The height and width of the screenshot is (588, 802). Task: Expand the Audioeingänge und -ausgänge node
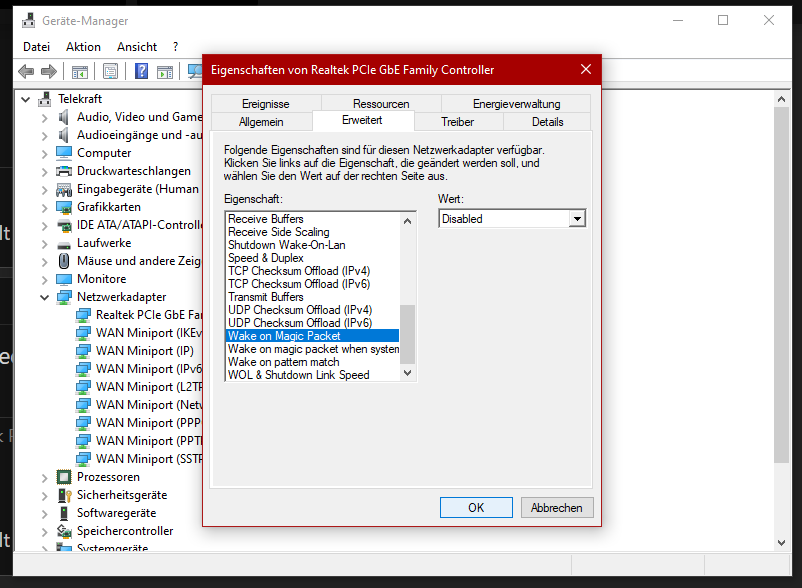44,136
